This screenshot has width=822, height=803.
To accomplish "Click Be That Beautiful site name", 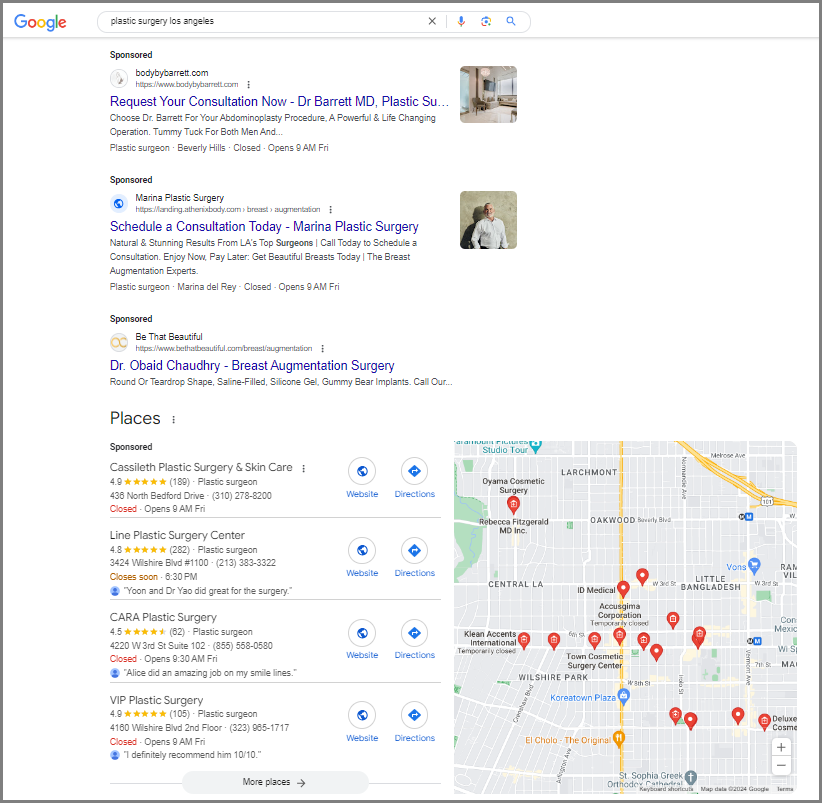I will (x=169, y=337).
